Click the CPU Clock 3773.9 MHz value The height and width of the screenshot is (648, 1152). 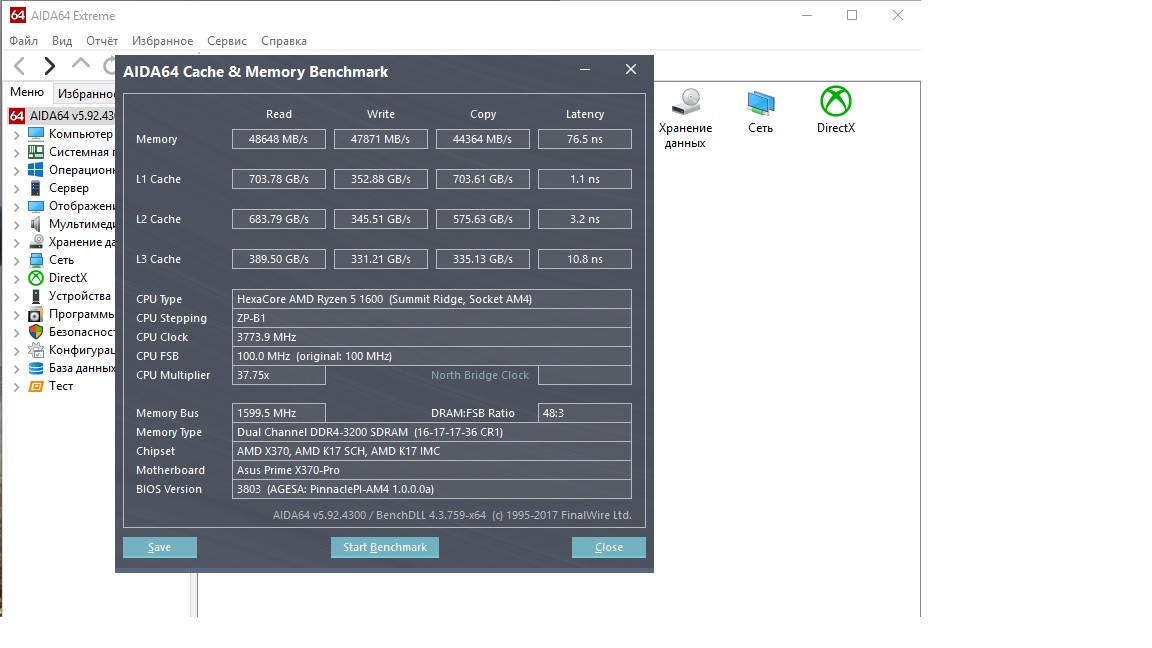(432, 337)
